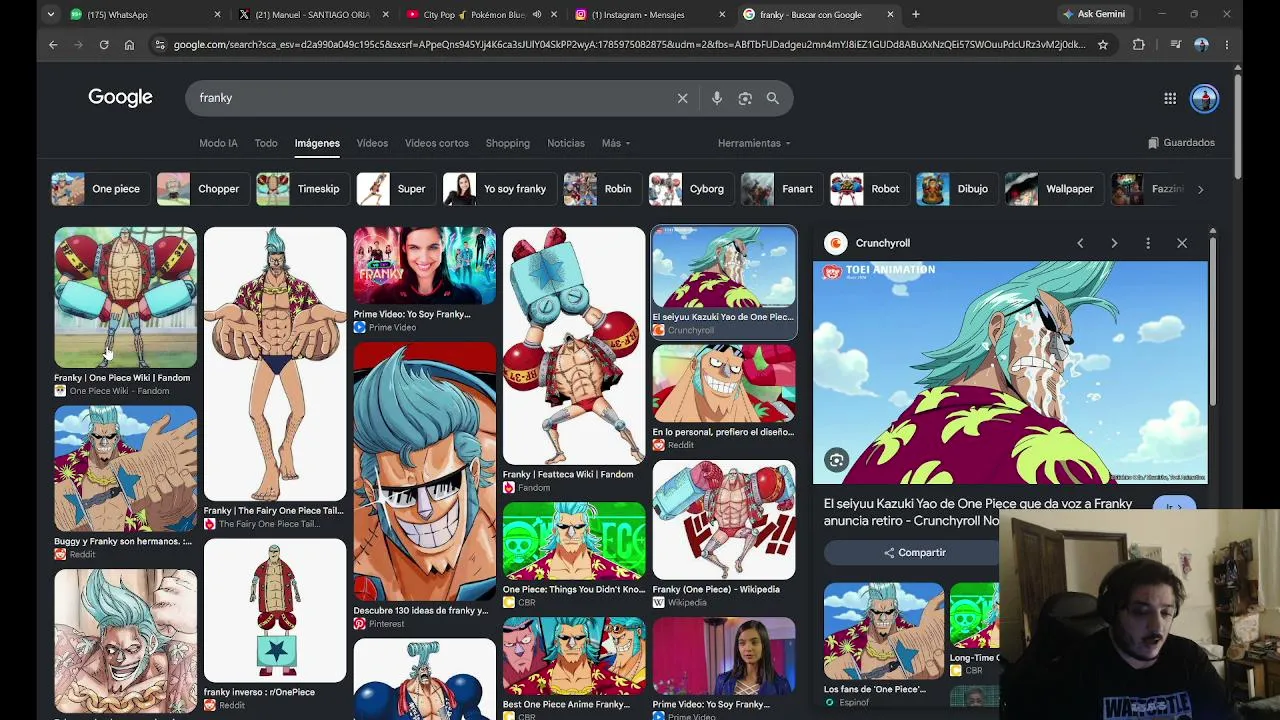Switch to the Todo results tab
Screen dimensions: 1280x720
(x=266, y=143)
